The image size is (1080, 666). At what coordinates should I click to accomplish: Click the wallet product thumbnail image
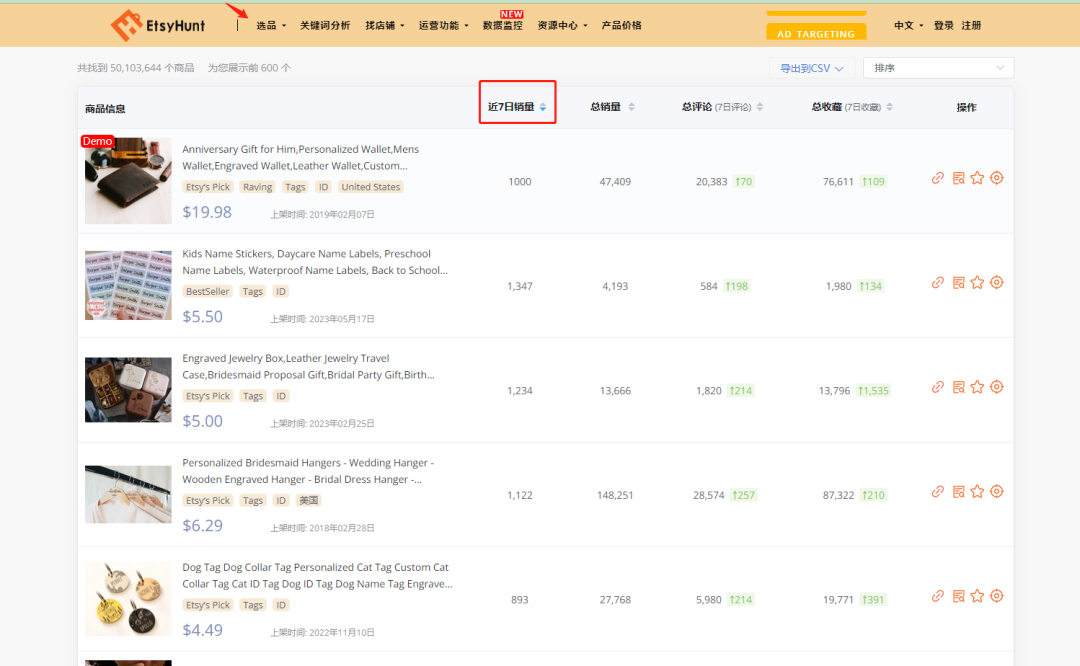coord(128,180)
